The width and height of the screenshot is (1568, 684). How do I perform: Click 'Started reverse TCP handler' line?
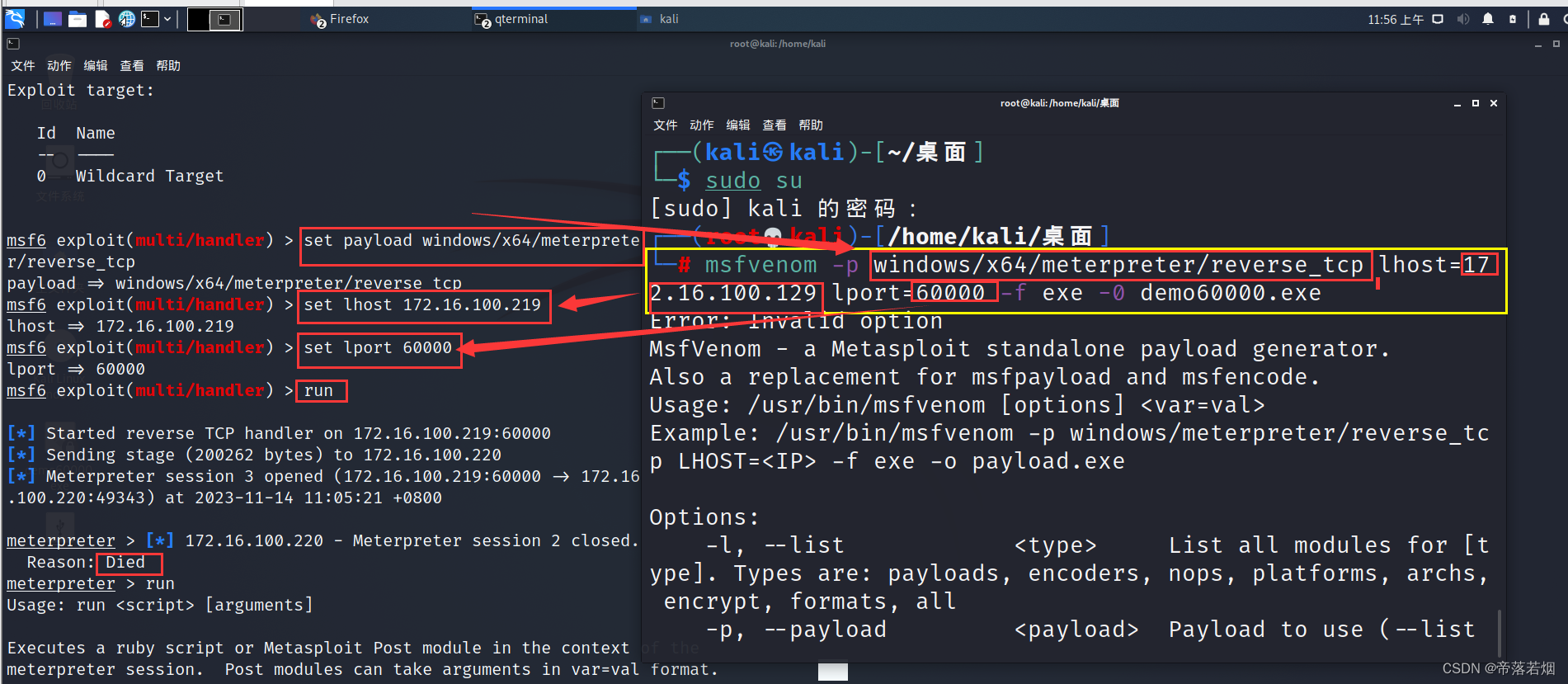pyautogui.click(x=279, y=433)
